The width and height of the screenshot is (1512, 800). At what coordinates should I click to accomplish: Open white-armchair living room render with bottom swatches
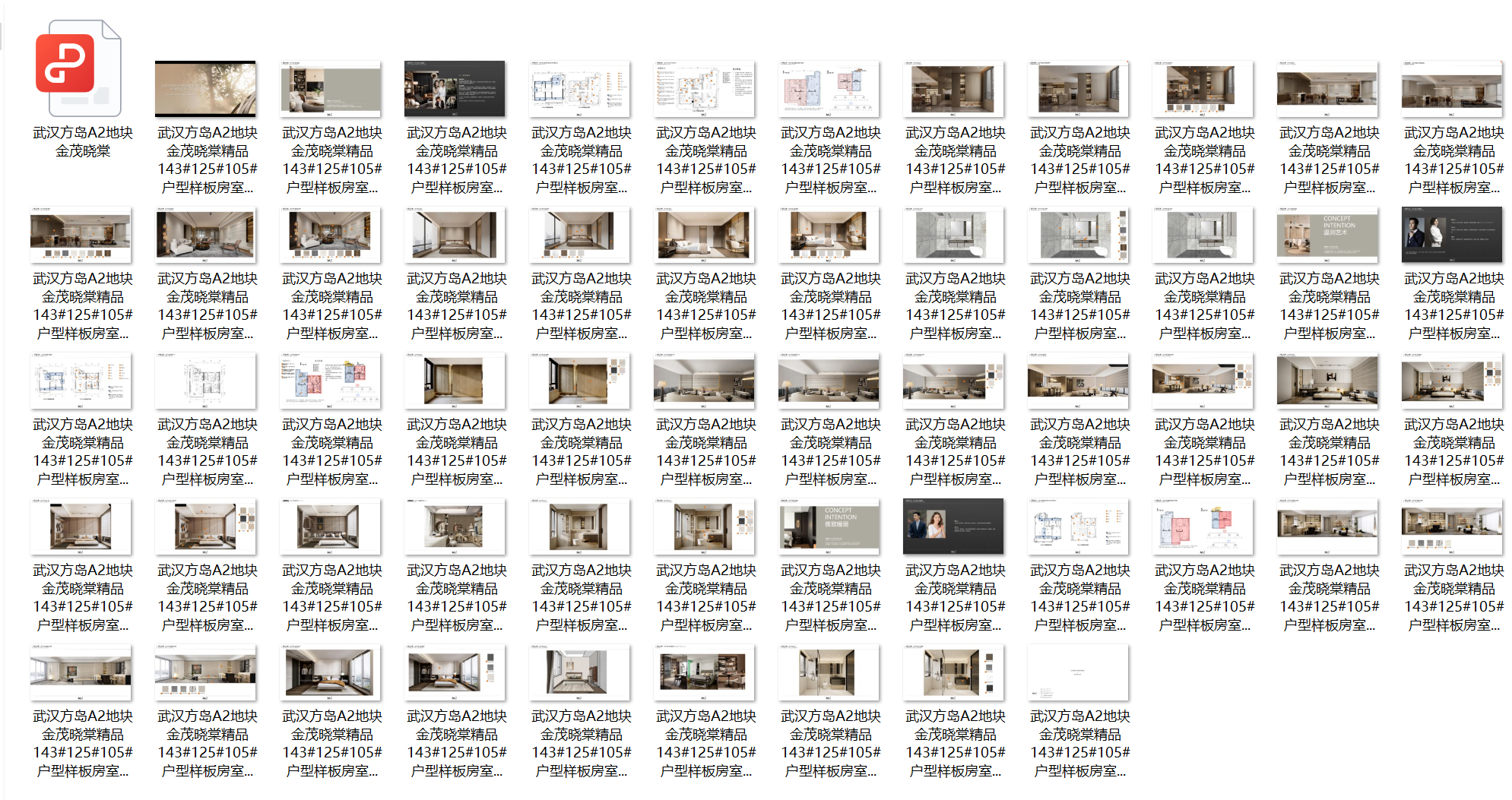(x=330, y=235)
